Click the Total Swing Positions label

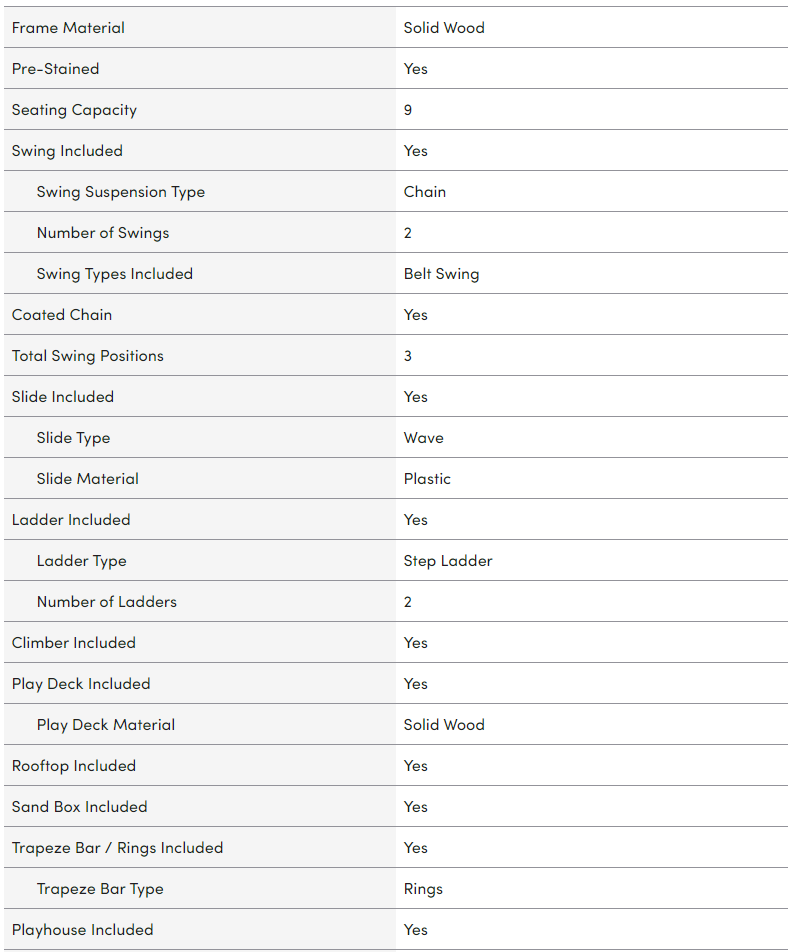87,356
